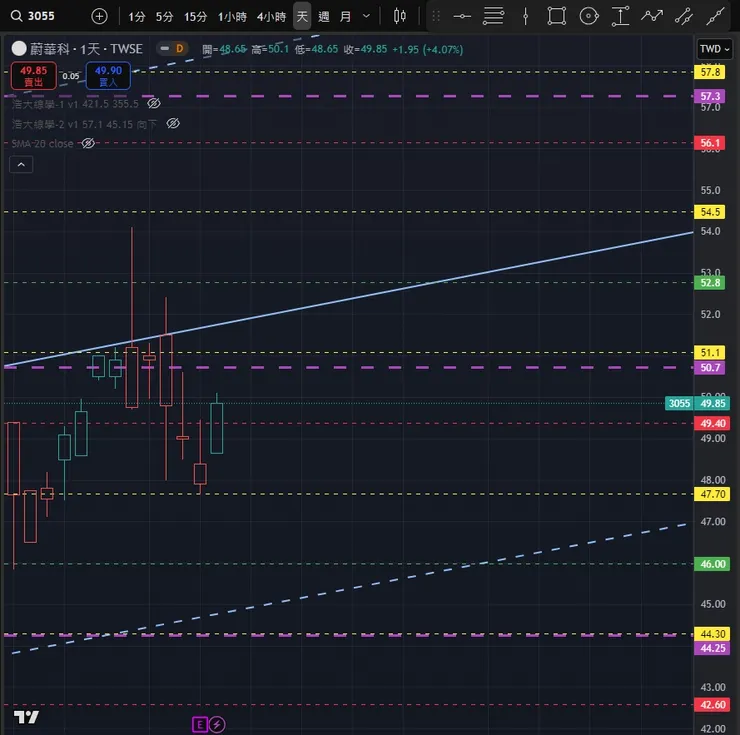Select the circle drawing tool
Screen dimensions: 740x735
pyautogui.click(x=589, y=17)
